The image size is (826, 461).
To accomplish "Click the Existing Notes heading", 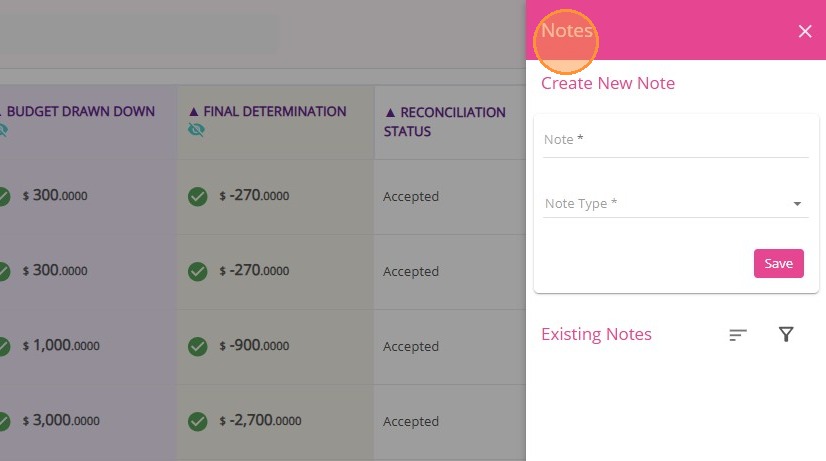I will (x=596, y=334).
